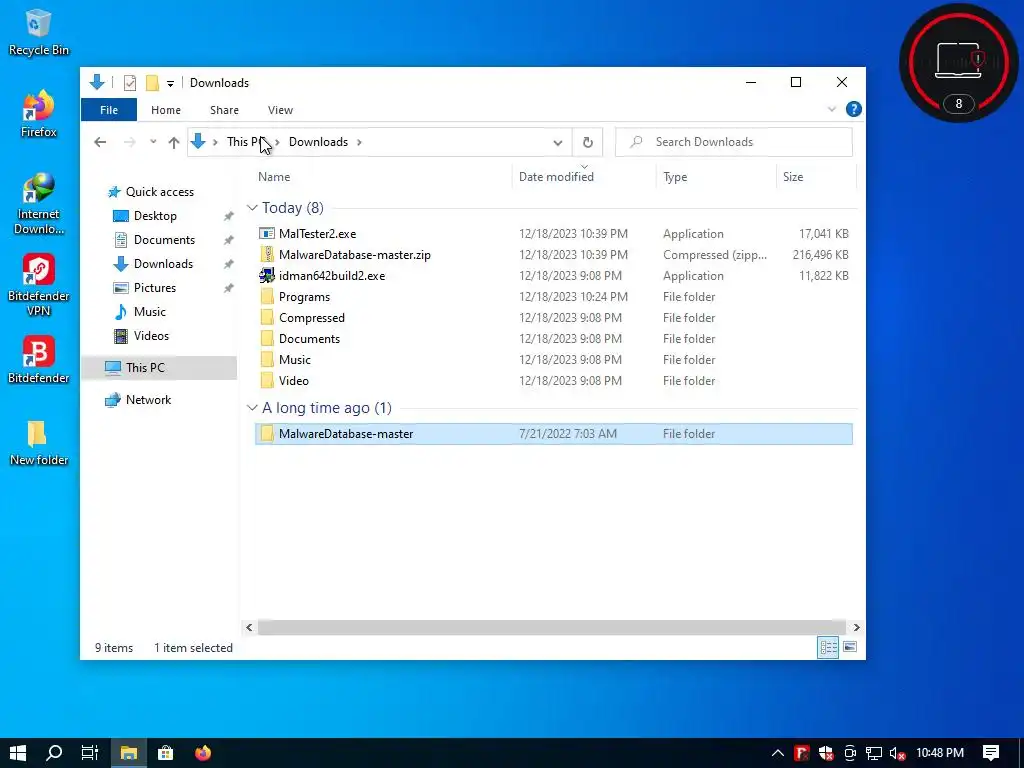The image size is (1024, 768).
Task: Switch to the View ribbon tab
Action: point(280,110)
